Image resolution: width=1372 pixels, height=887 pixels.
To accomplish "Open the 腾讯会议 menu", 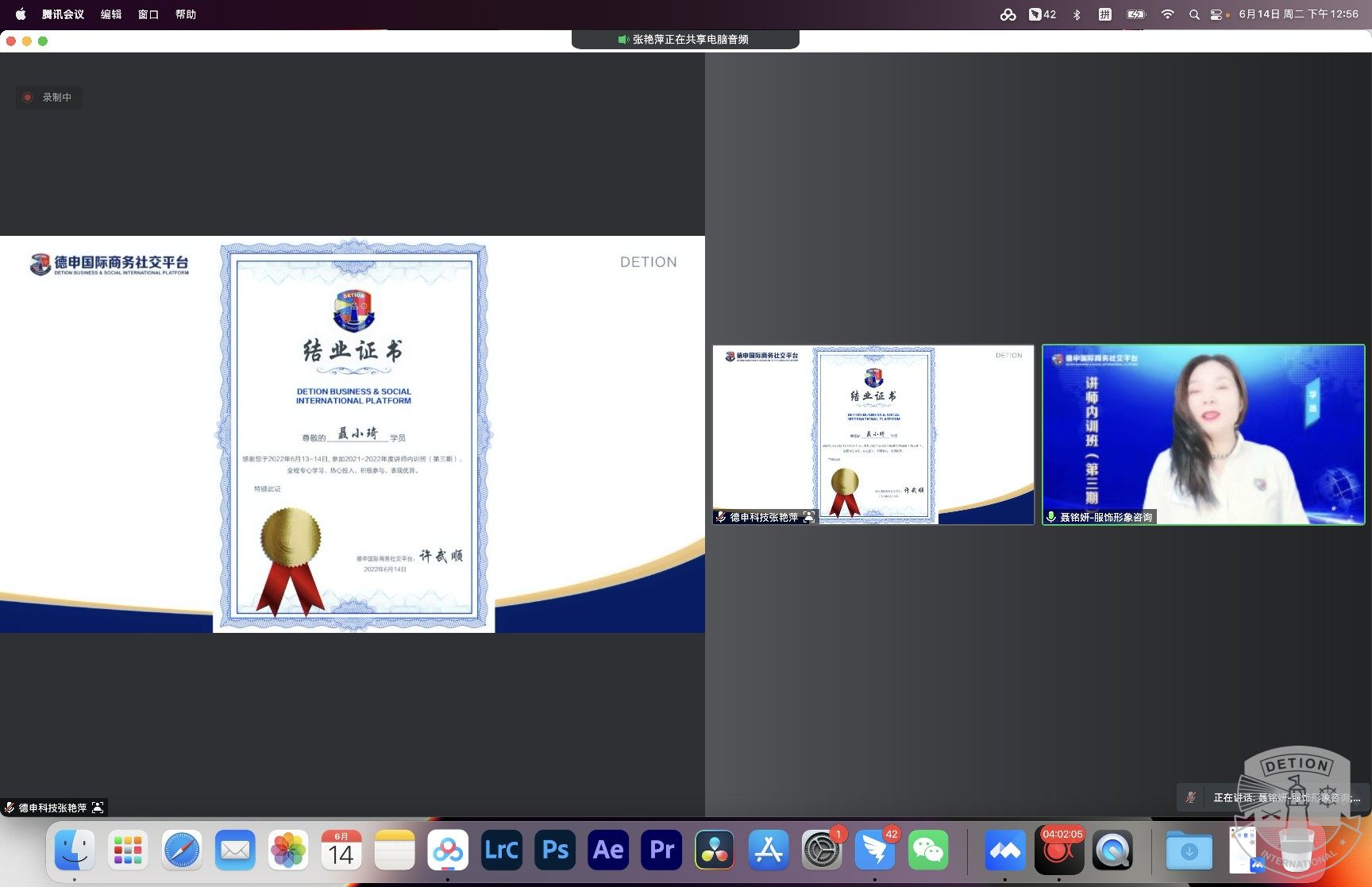I will click(x=63, y=14).
